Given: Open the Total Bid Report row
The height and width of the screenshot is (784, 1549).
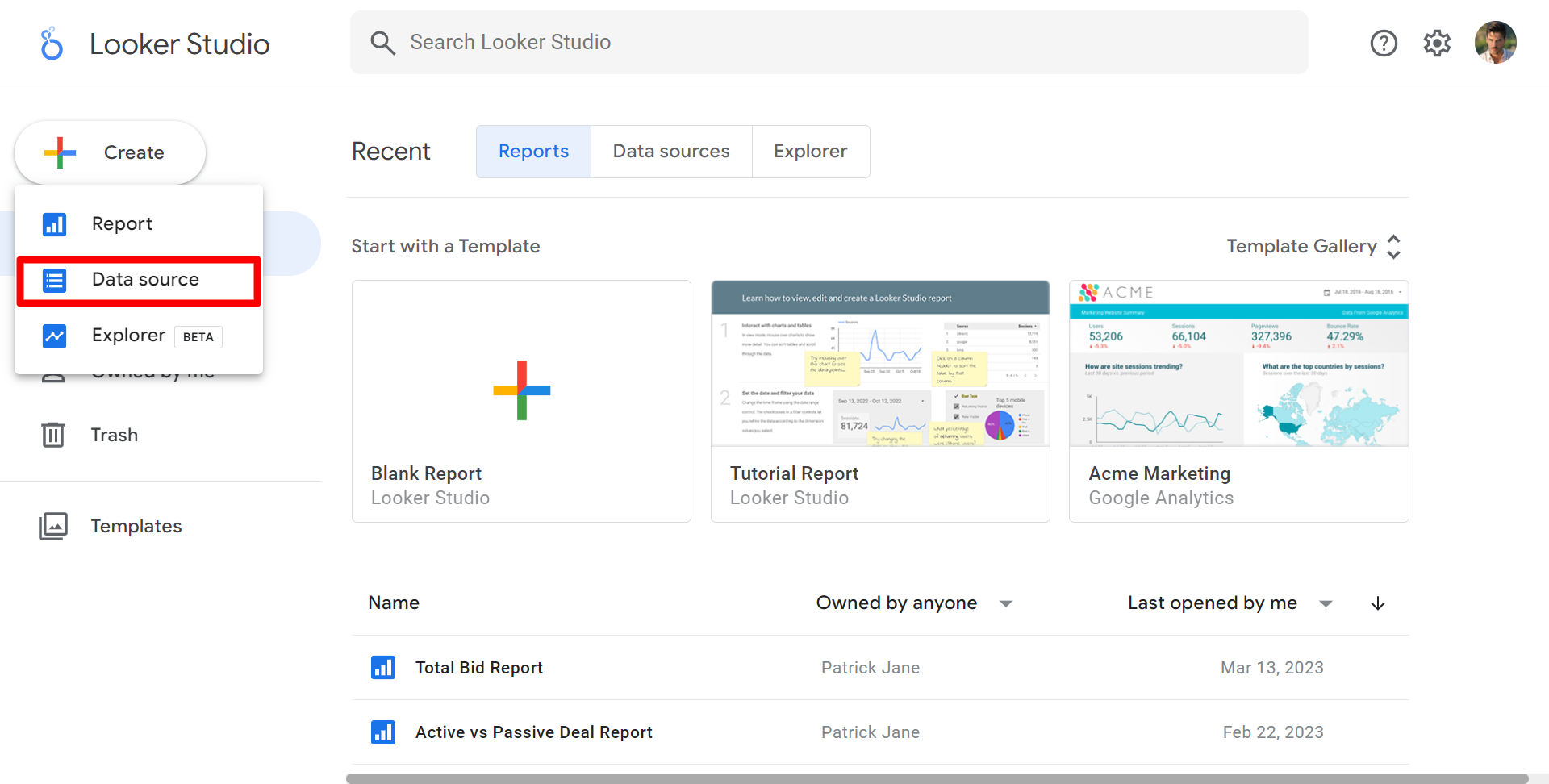Looking at the screenshot, I should 880,668.
